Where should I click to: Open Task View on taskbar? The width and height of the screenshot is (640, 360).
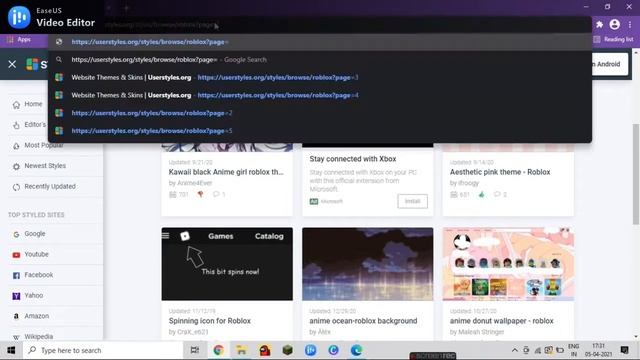coord(195,350)
